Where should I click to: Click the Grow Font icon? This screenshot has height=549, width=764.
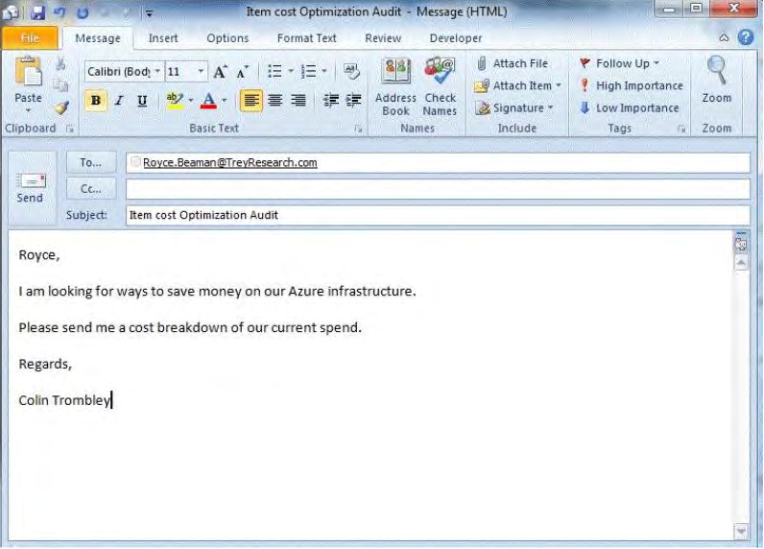tap(220, 72)
